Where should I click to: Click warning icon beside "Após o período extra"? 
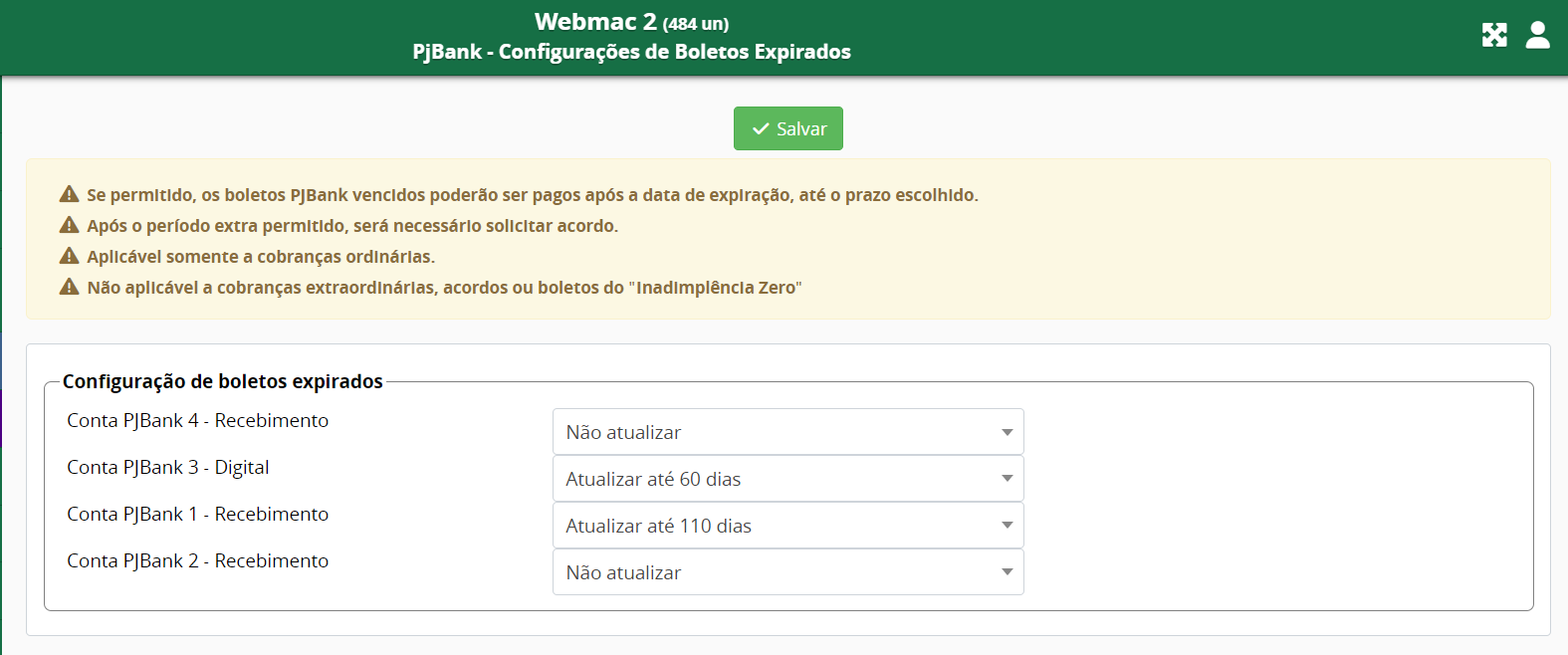click(69, 225)
